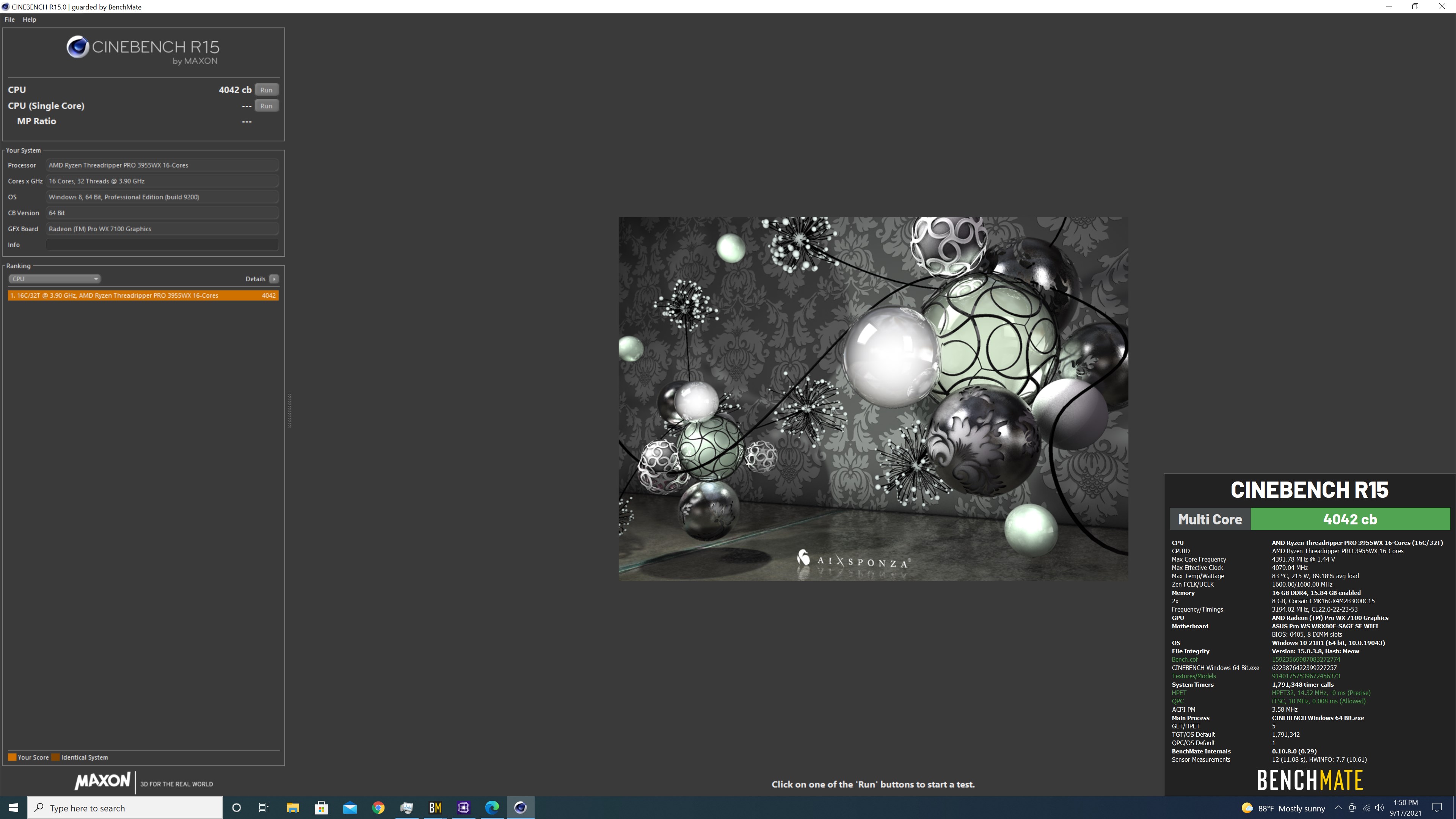The height and width of the screenshot is (819, 1456).
Task: Open the Help menu
Action: (x=30, y=19)
